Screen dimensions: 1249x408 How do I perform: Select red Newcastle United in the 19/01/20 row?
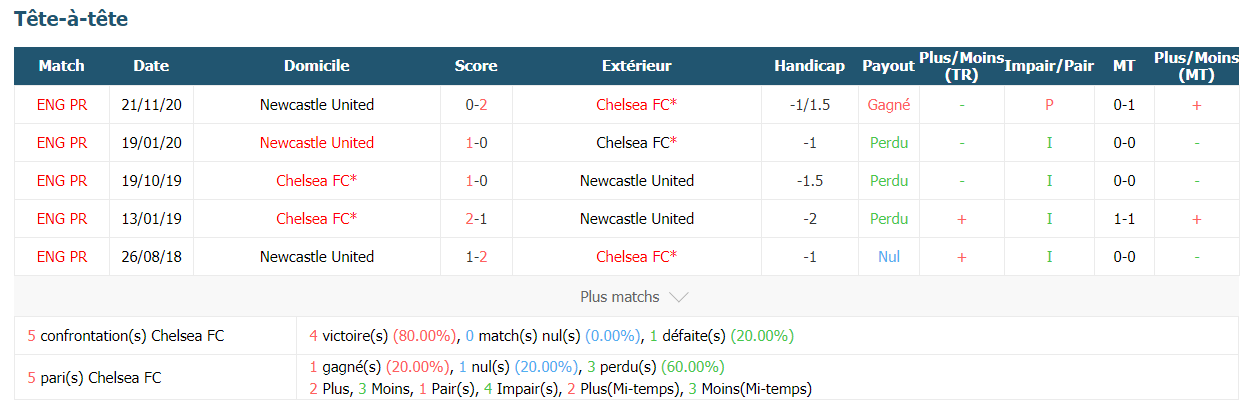317,142
